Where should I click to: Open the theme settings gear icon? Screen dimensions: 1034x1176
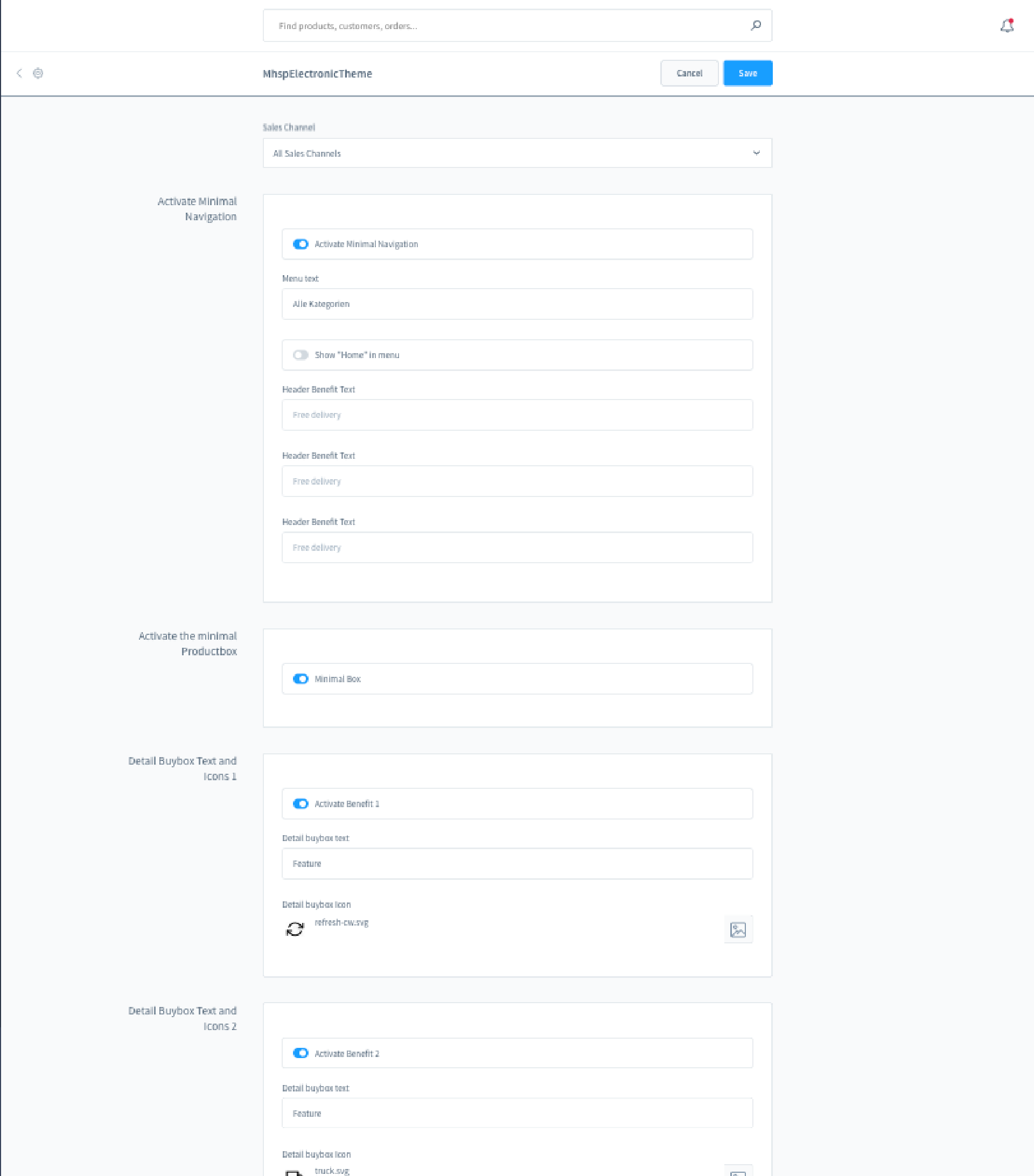pos(37,73)
